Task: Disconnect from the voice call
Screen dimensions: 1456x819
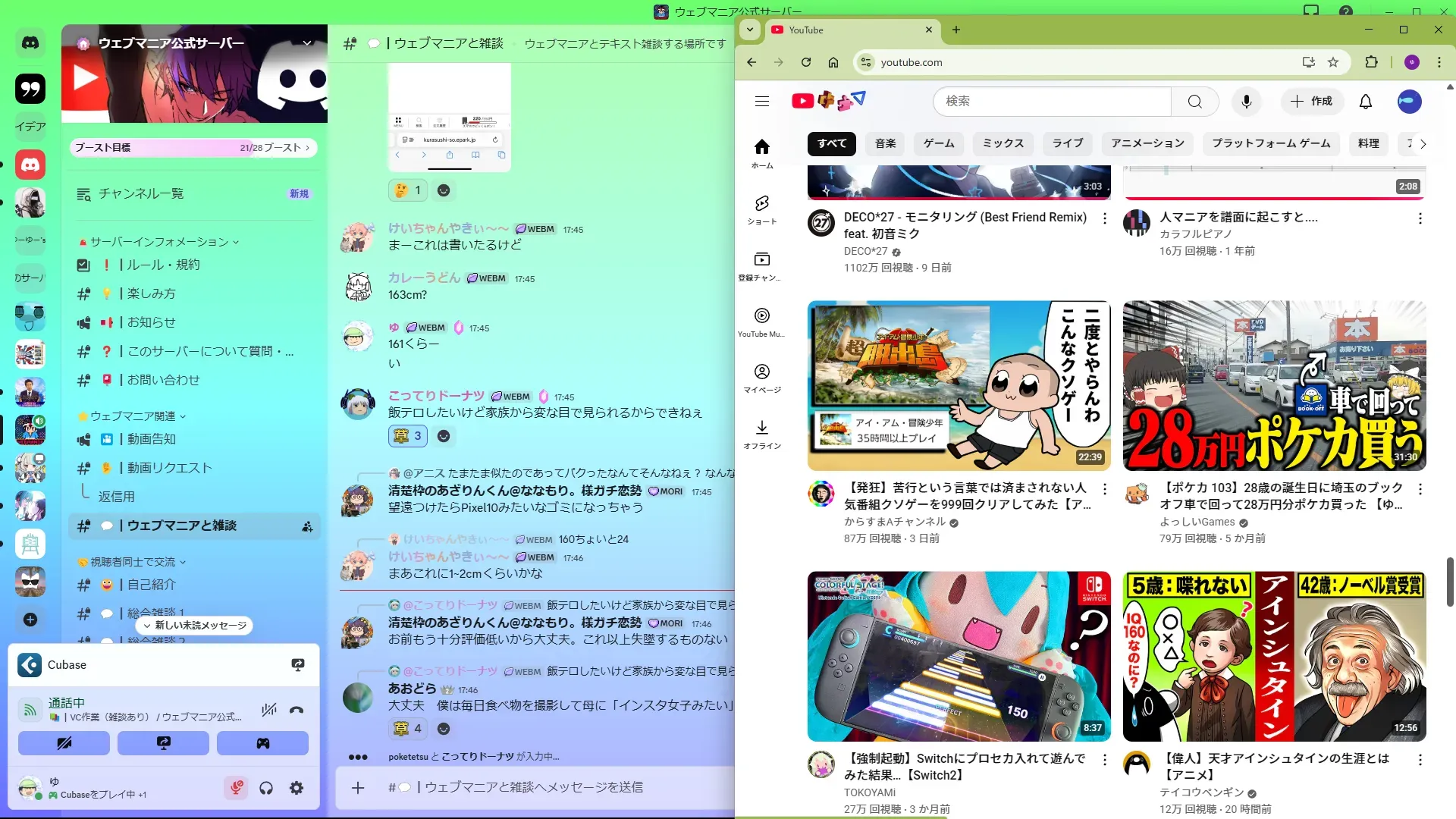Action: pyautogui.click(x=297, y=711)
